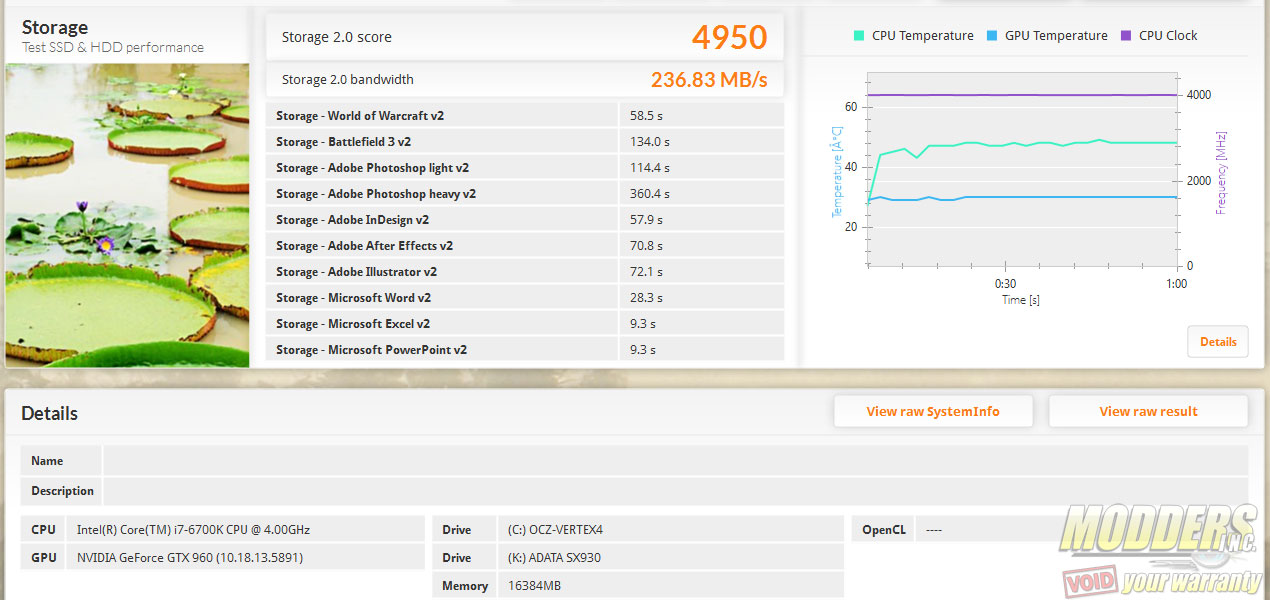The image size is (1270, 600).
Task: Toggle the GPU Temperature legend swatch
Action: (992, 36)
